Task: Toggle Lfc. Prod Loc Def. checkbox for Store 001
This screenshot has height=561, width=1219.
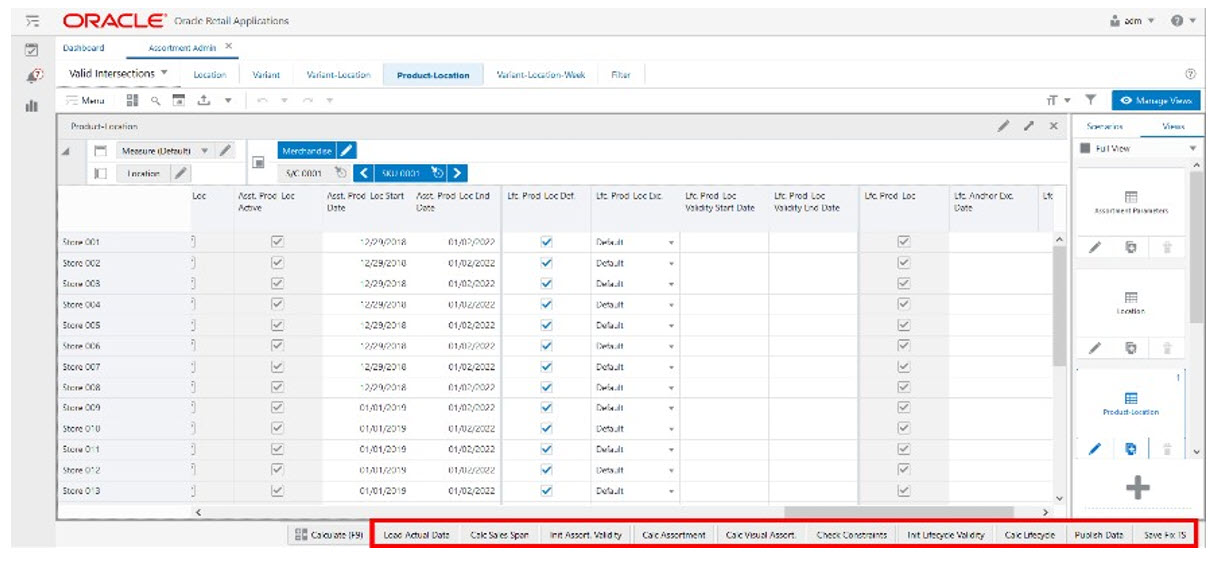Action: coord(546,242)
